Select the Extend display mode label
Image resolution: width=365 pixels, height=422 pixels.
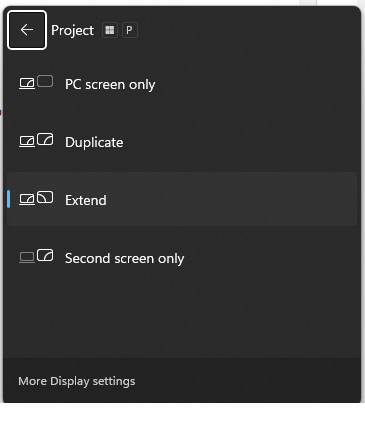point(86,200)
